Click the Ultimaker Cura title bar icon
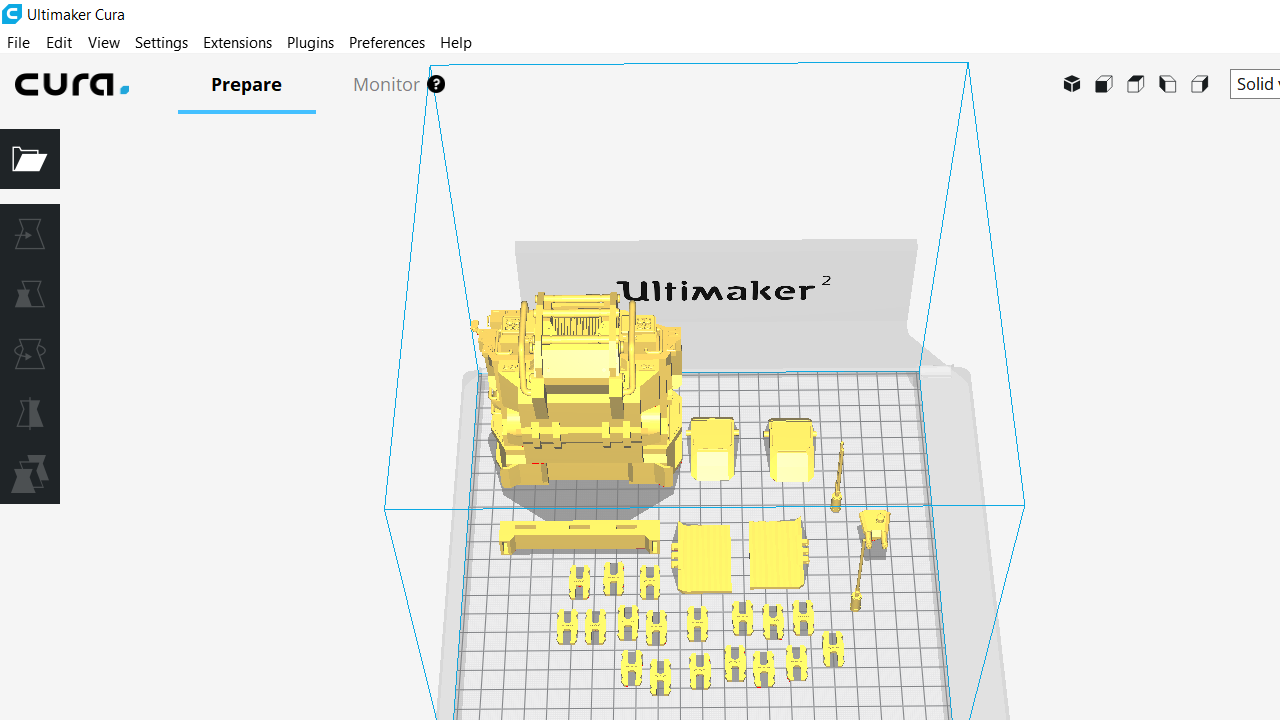 tap(12, 14)
